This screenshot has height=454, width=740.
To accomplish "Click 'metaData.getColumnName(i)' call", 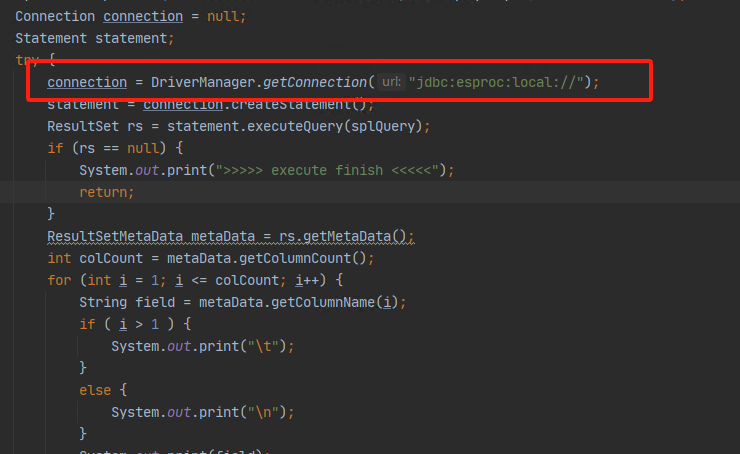I will pyautogui.click(x=298, y=302).
